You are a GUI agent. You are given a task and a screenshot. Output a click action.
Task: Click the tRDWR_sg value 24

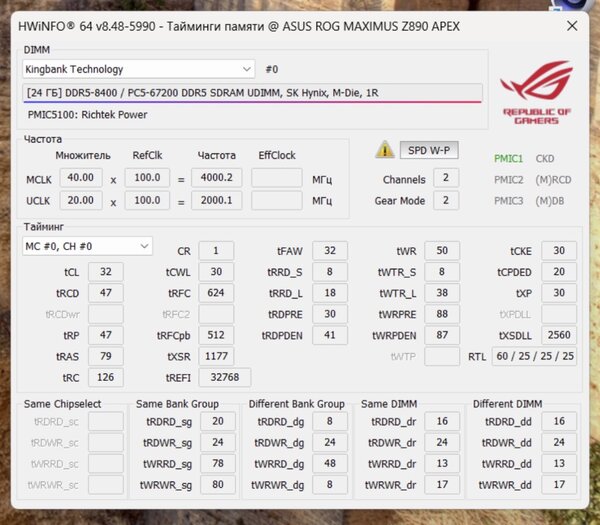[218, 442]
